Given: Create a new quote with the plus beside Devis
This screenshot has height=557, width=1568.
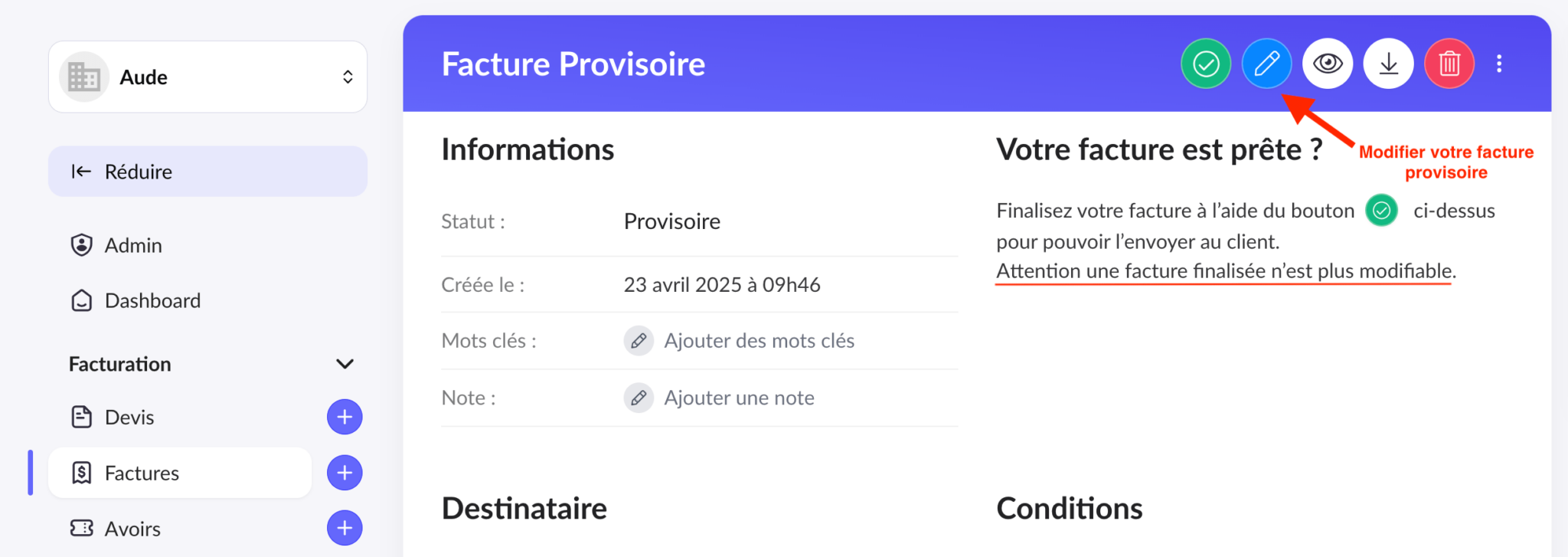Looking at the screenshot, I should coord(345,417).
